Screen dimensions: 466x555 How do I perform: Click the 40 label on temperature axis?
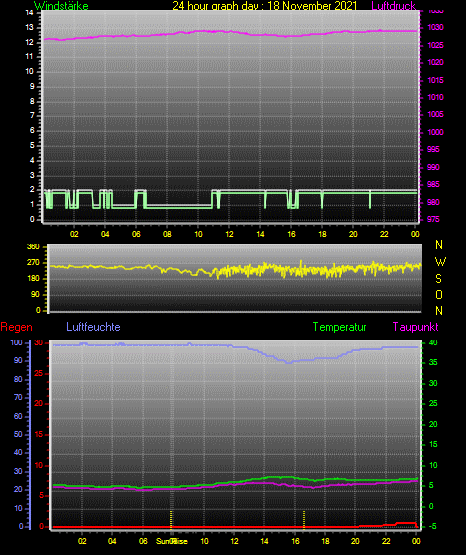click(x=433, y=342)
